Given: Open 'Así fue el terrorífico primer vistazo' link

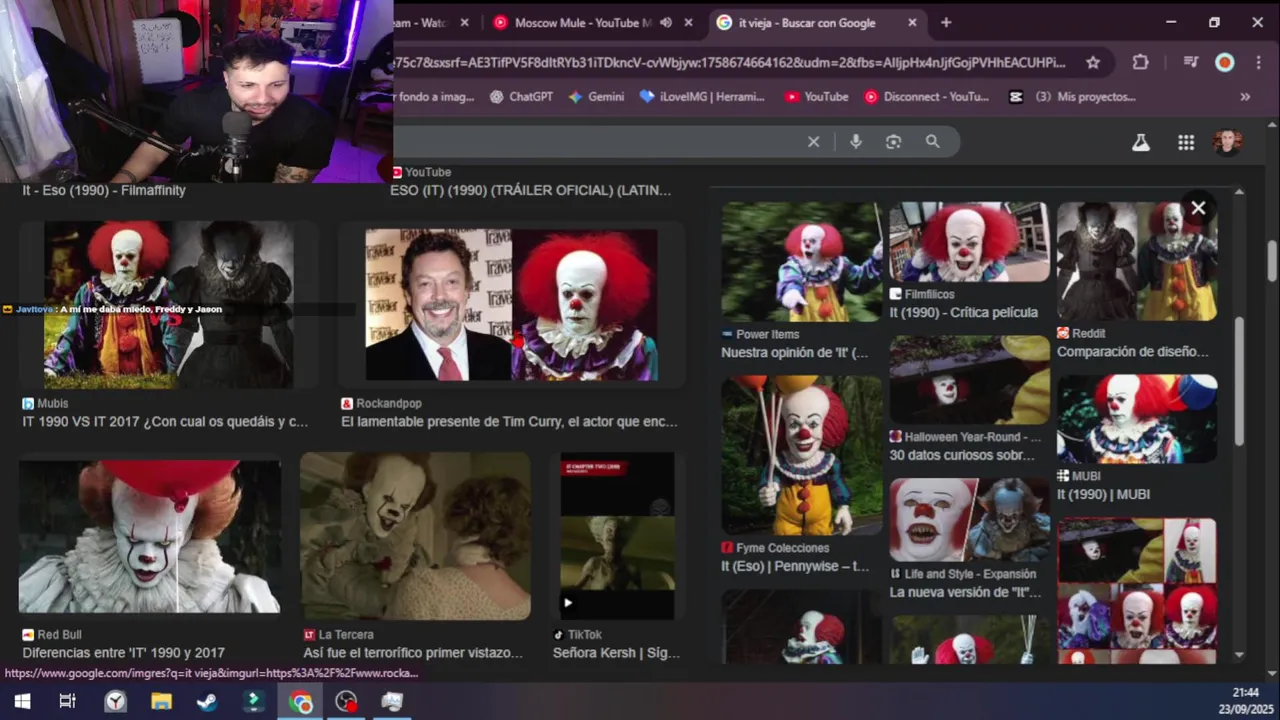Looking at the screenshot, I should coord(412,653).
